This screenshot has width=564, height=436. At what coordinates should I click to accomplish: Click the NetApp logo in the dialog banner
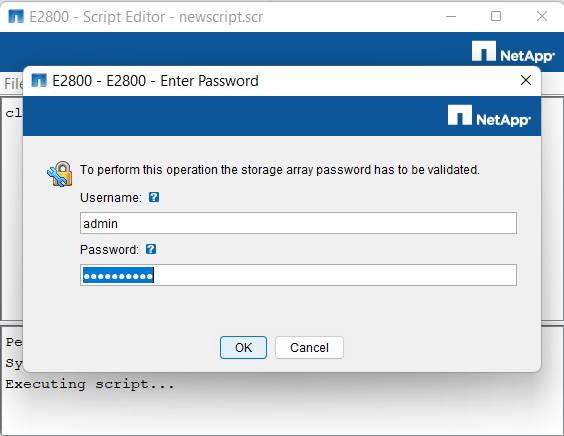pyautogui.click(x=489, y=116)
